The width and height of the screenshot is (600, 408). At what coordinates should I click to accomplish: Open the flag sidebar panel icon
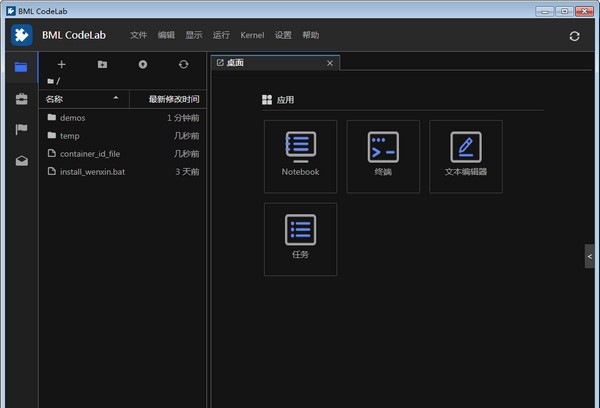coord(21,129)
